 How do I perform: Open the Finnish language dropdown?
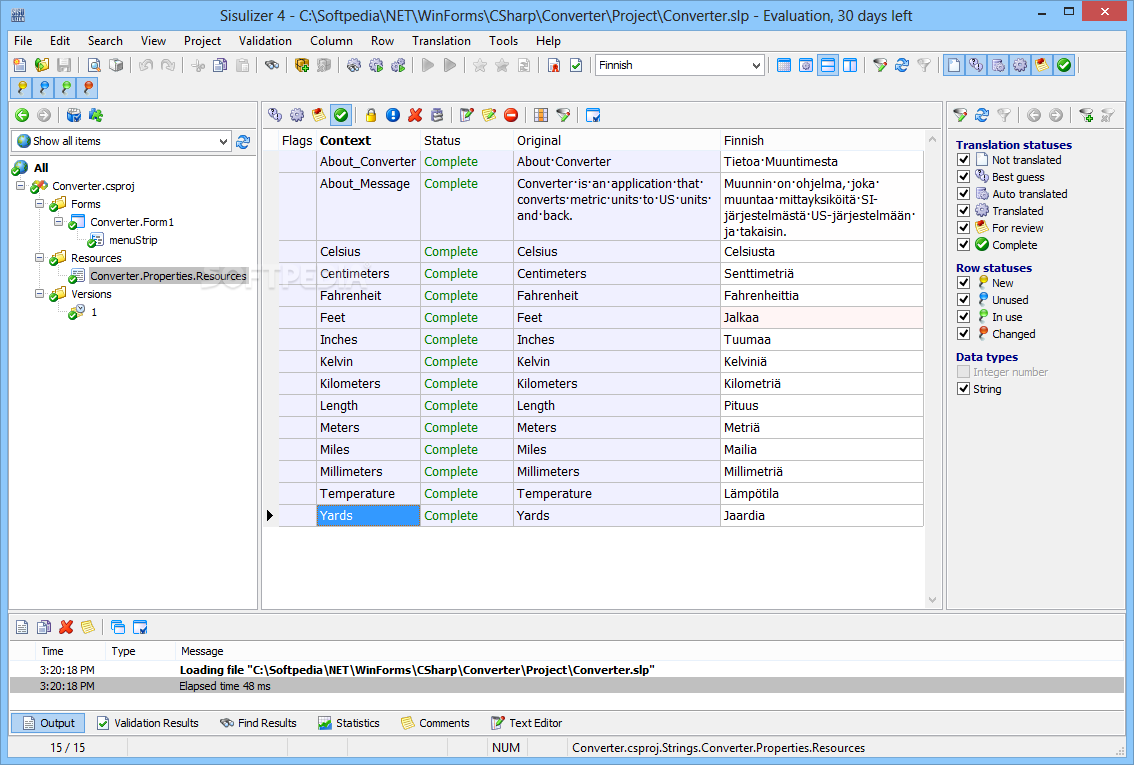(756, 65)
